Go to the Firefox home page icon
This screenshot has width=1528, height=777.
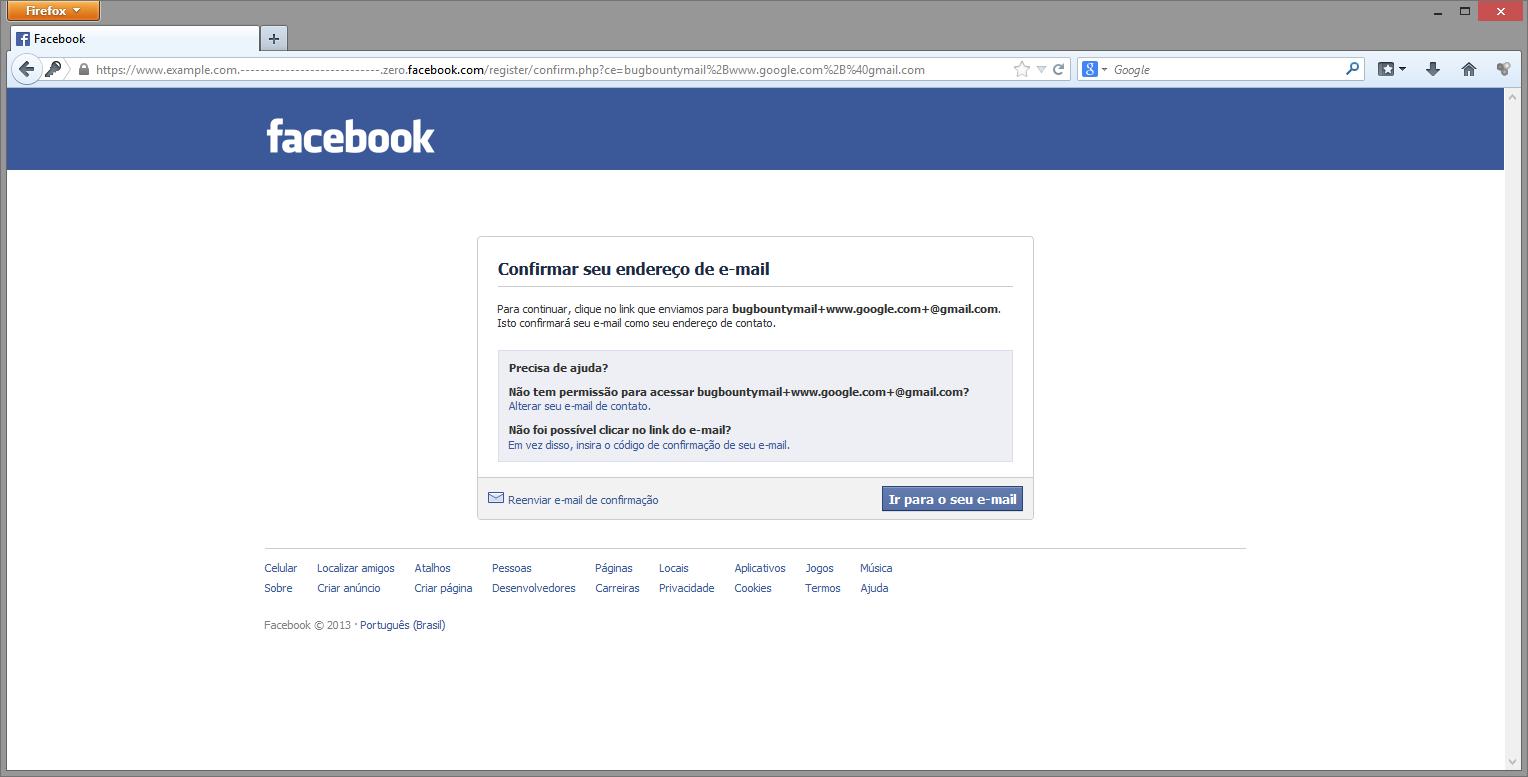click(x=1468, y=69)
